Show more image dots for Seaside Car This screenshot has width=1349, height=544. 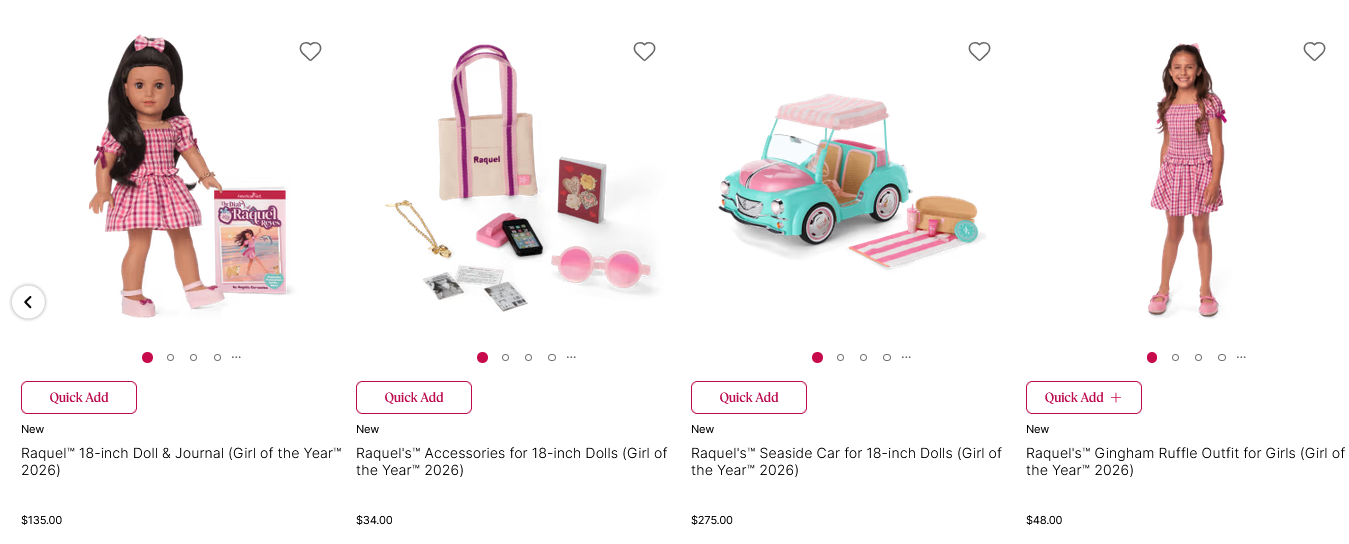pyautogui.click(x=907, y=357)
